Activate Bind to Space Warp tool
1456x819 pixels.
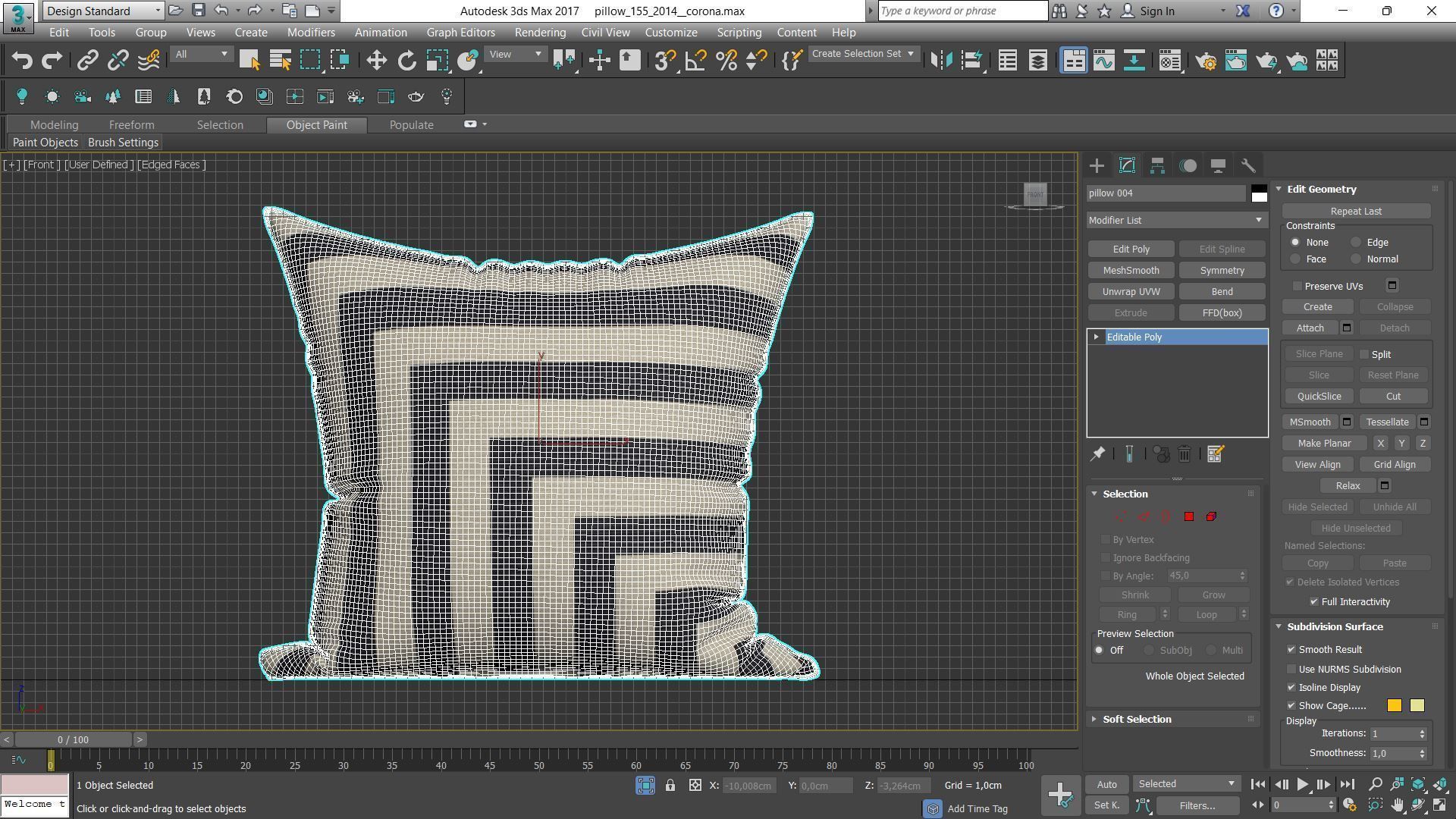pos(149,61)
